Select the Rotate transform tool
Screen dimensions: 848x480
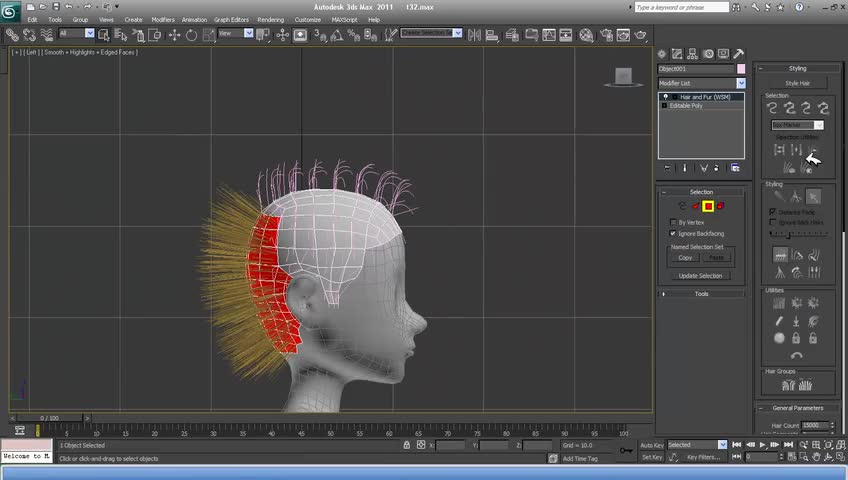point(190,35)
